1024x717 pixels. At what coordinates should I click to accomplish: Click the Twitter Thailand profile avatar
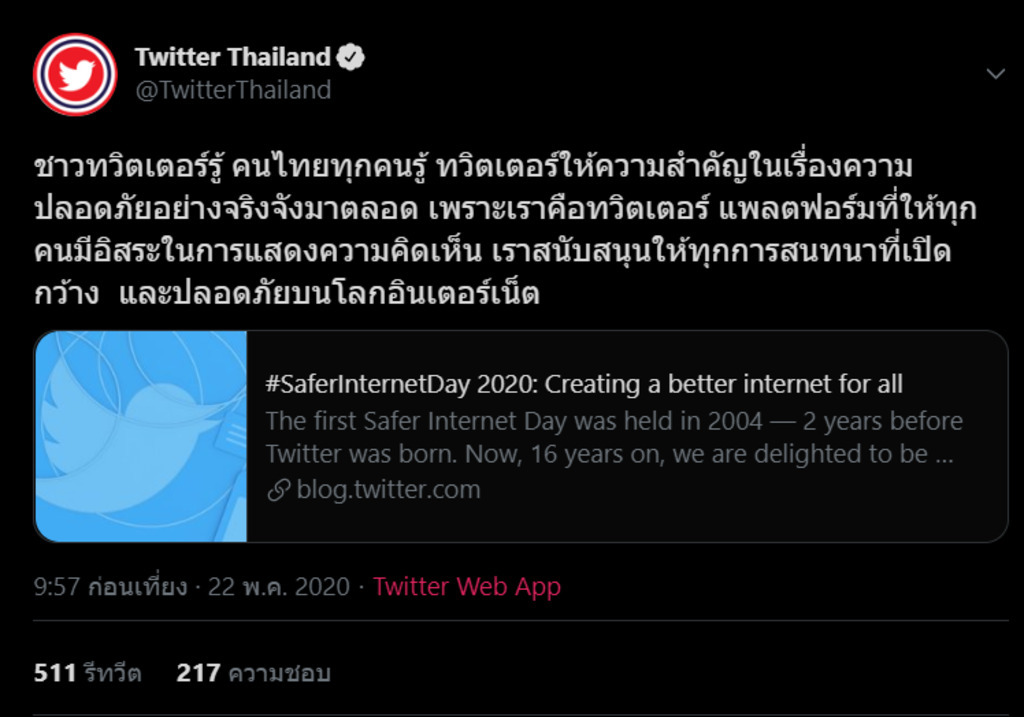point(75,75)
